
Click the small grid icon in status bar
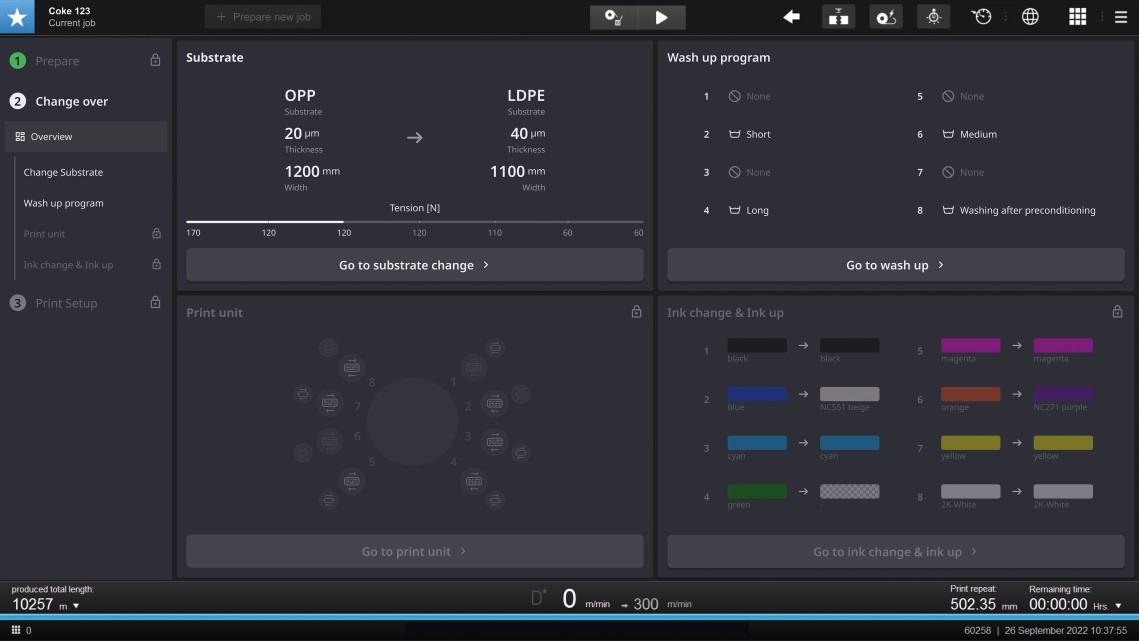[x=16, y=630]
